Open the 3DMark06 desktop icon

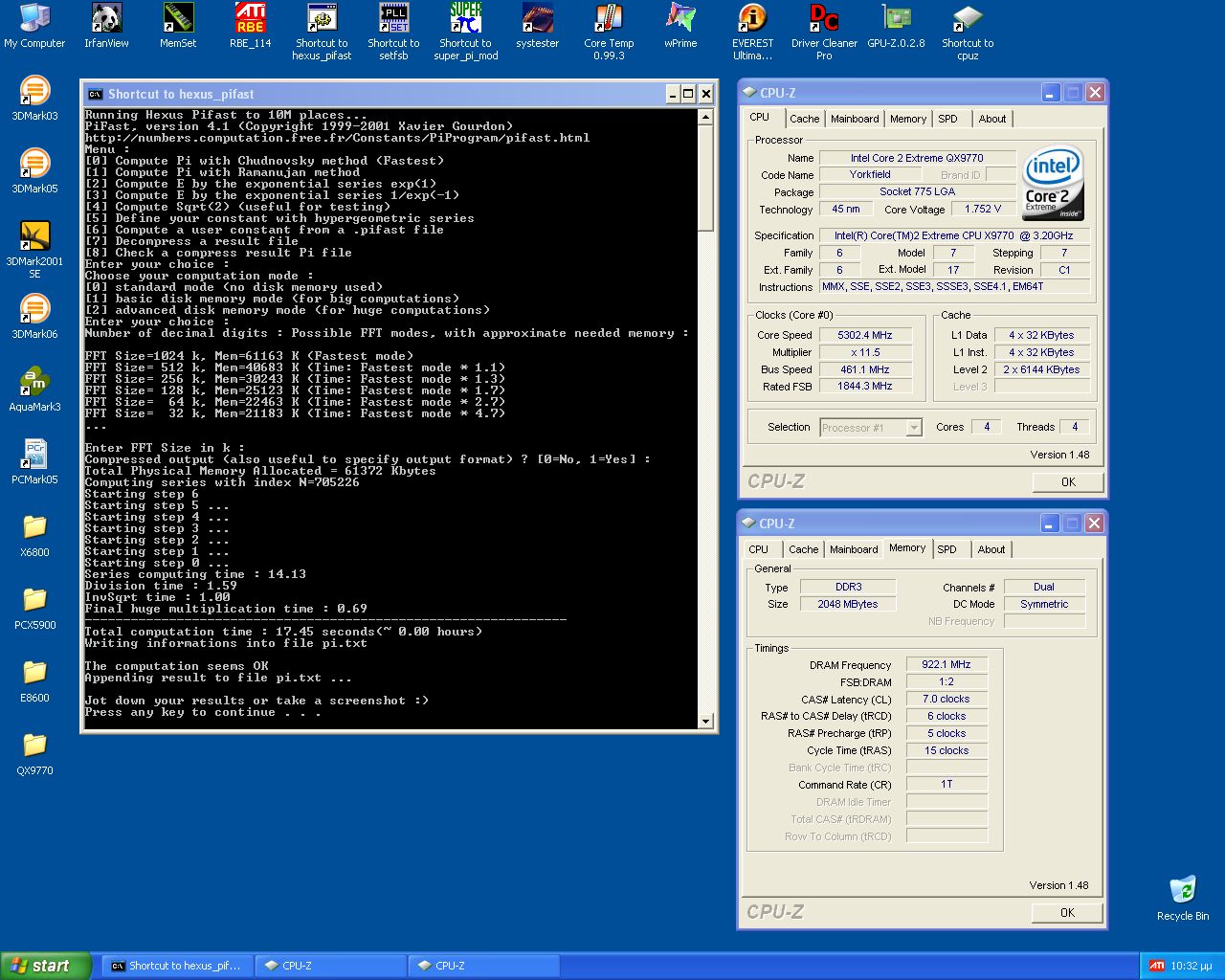coord(34,317)
